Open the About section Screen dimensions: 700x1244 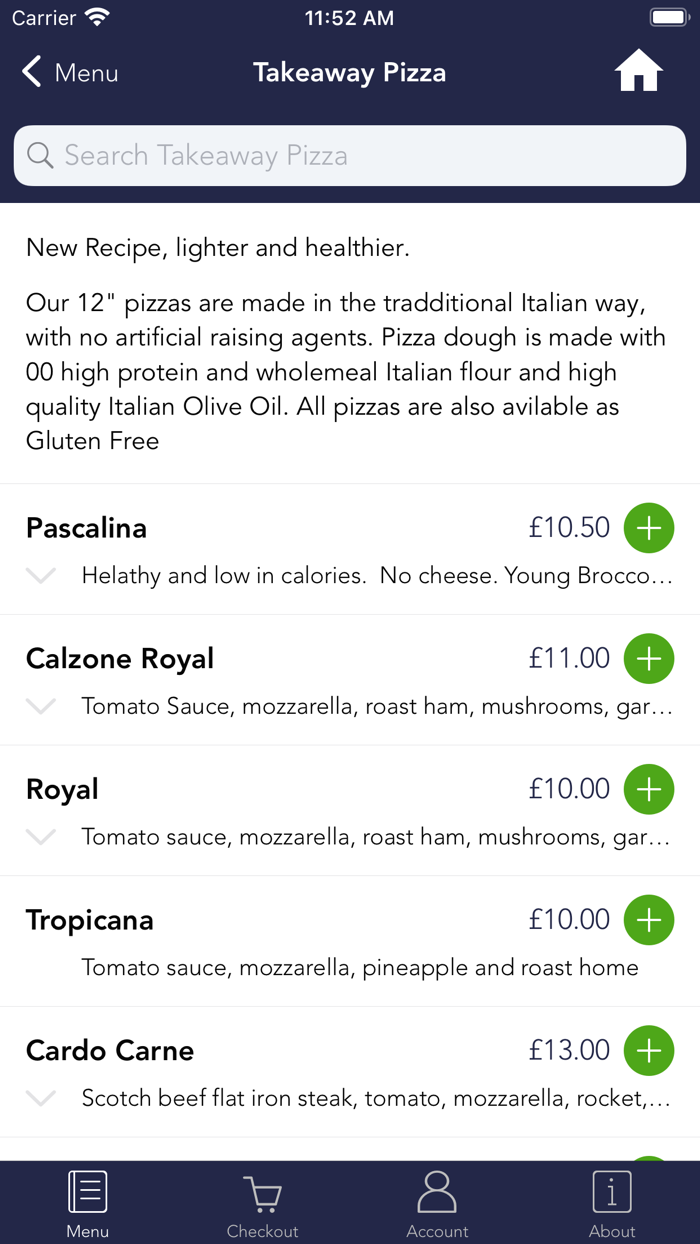pos(612,1202)
